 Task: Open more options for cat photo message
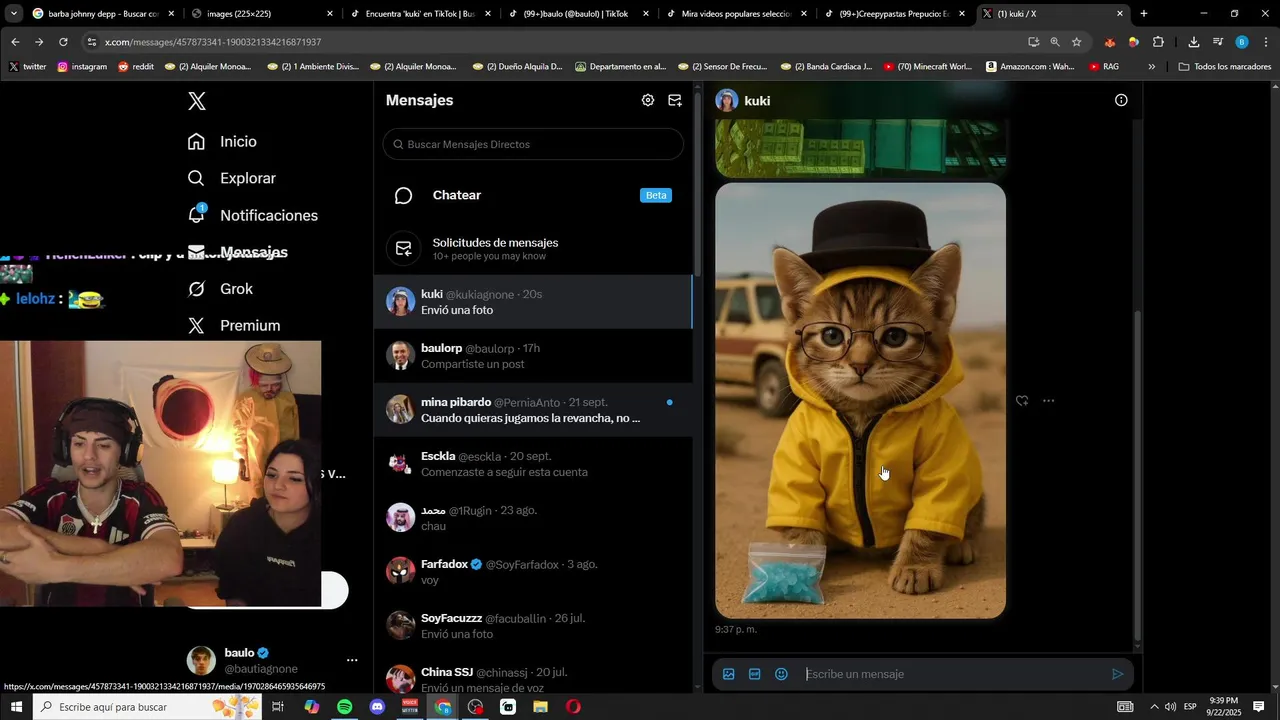(1048, 401)
